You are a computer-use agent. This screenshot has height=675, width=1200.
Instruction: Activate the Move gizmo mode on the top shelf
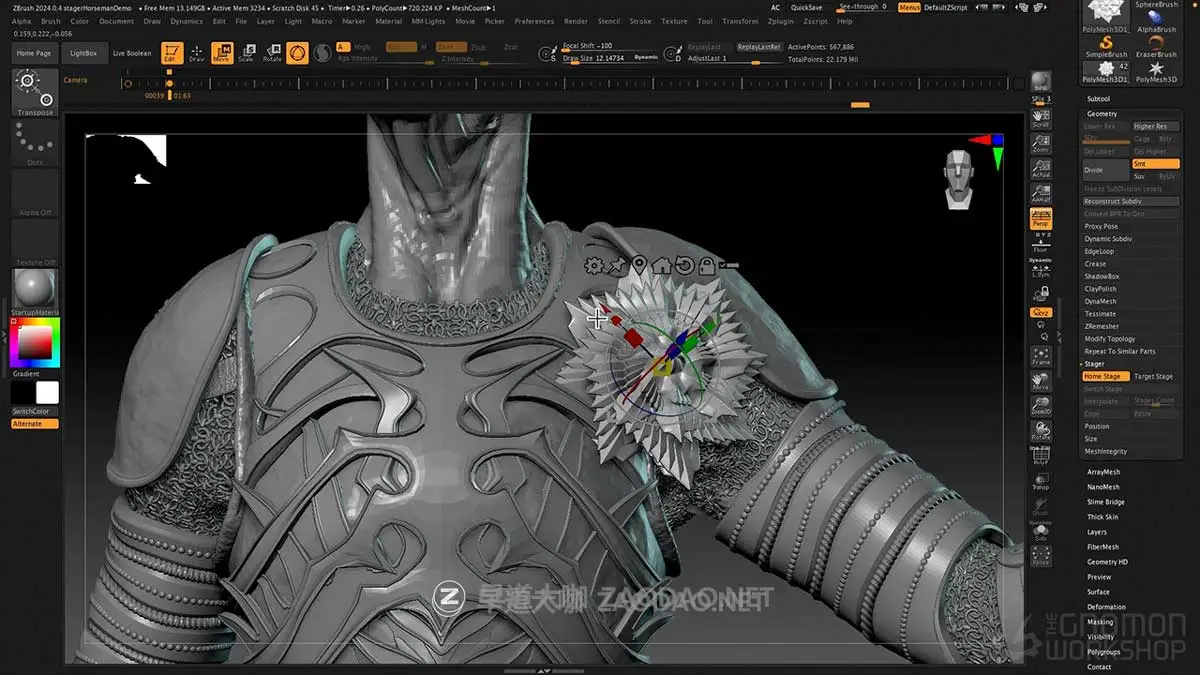point(223,52)
